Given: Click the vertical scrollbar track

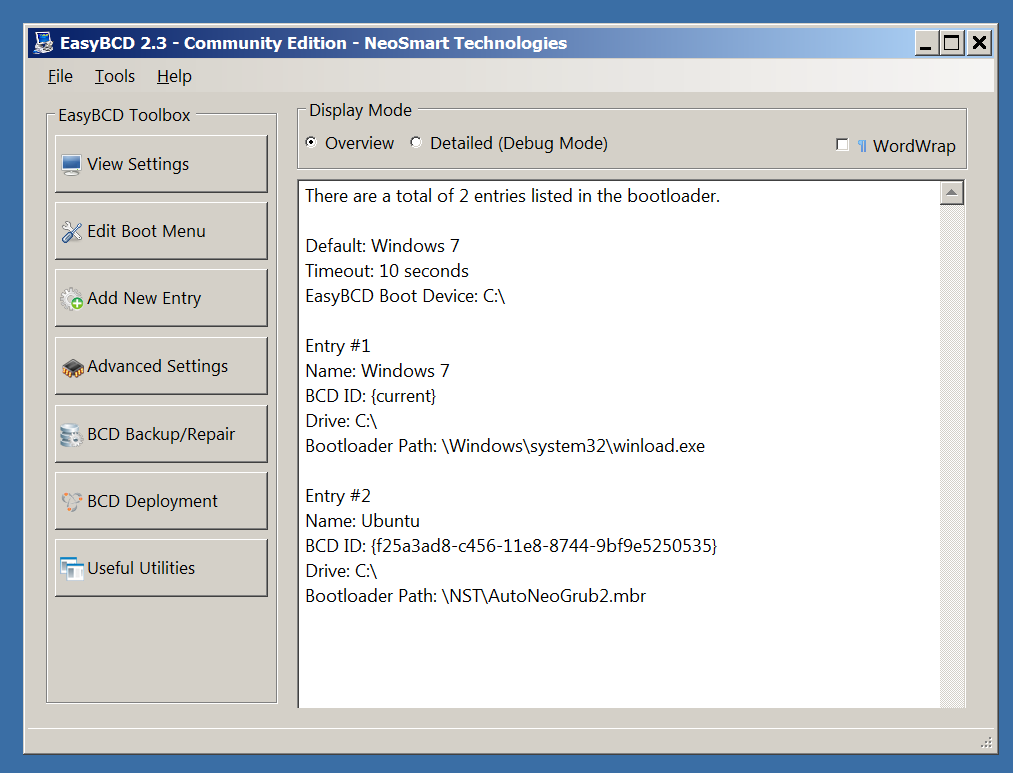Looking at the screenshot, I should tap(952, 455).
